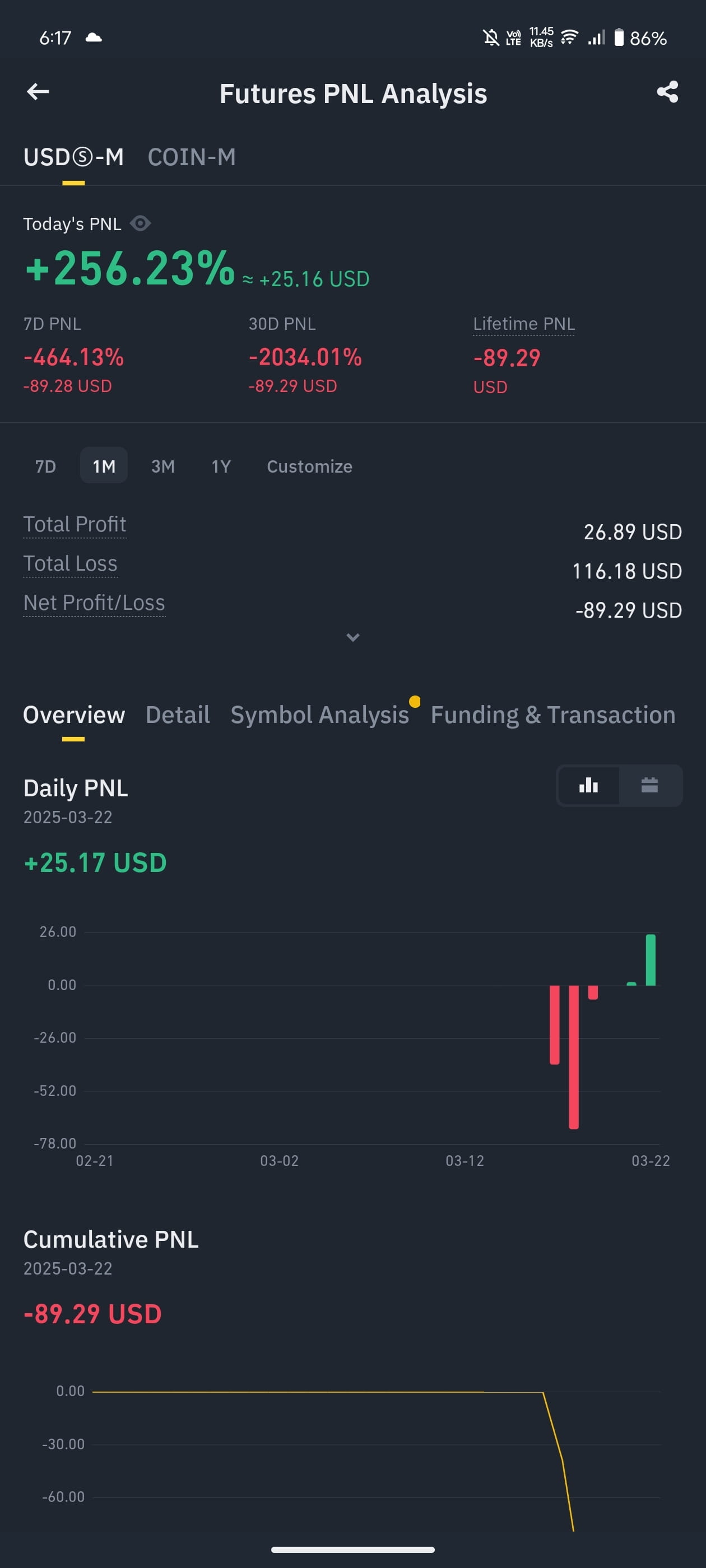Viewport: 706px width, 1568px height.
Task: Tap the Lifetime PNL label info
Action: click(524, 324)
